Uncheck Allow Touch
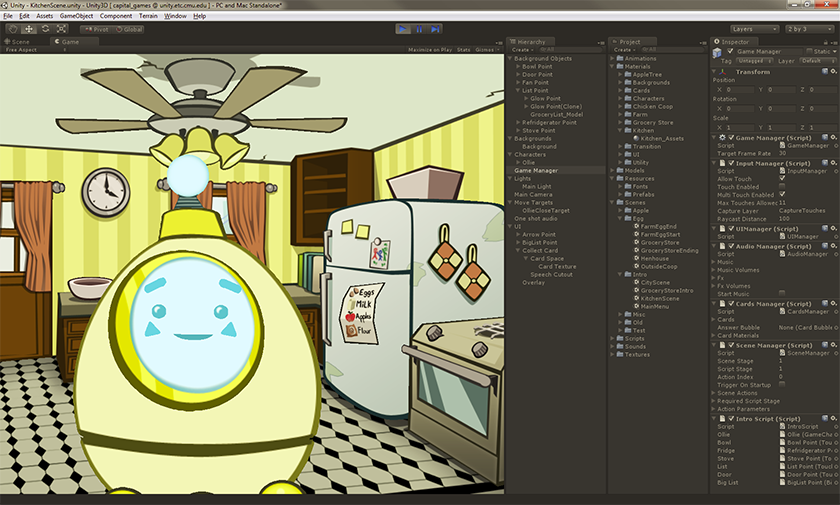Viewport: 840px width, 505px height. pyautogui.click(x=782, y=179)
